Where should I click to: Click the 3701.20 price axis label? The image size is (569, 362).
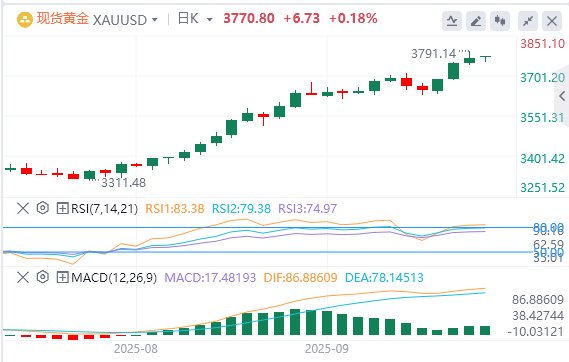[543, 78]
